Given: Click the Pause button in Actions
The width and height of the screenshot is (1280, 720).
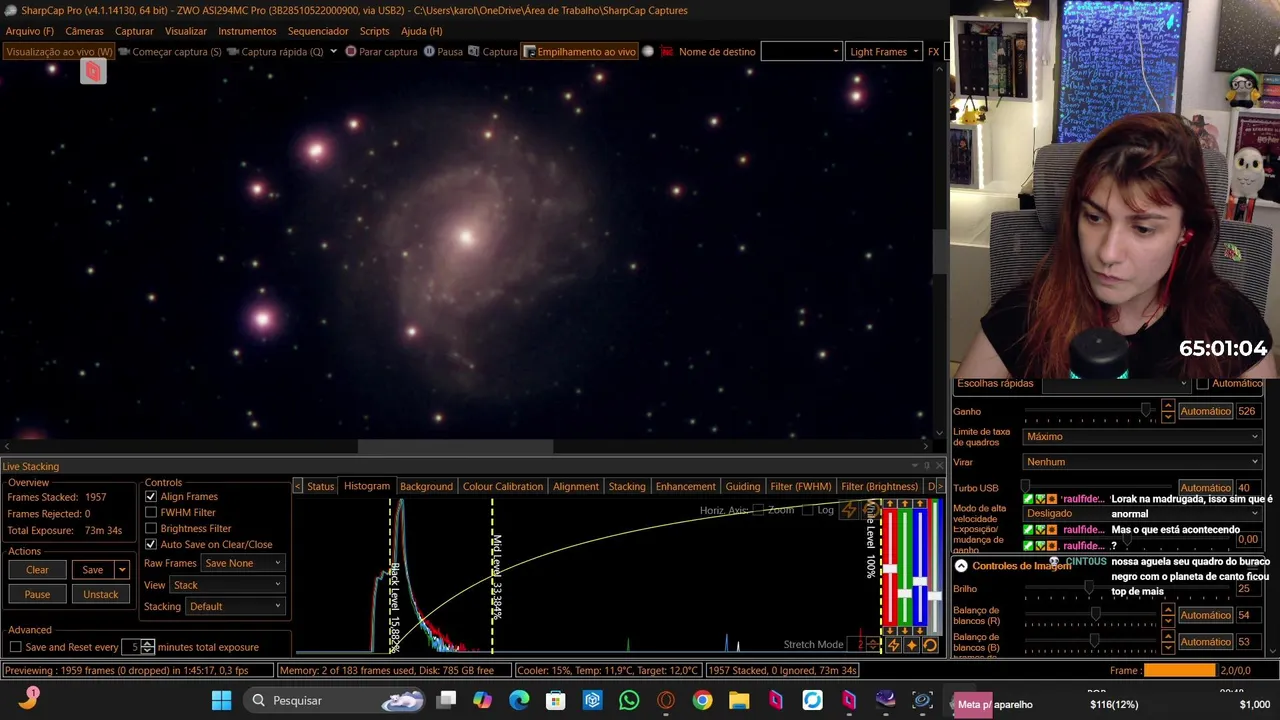Looking at the screenshot, I should pyautogui.click(x=37, y=594).
